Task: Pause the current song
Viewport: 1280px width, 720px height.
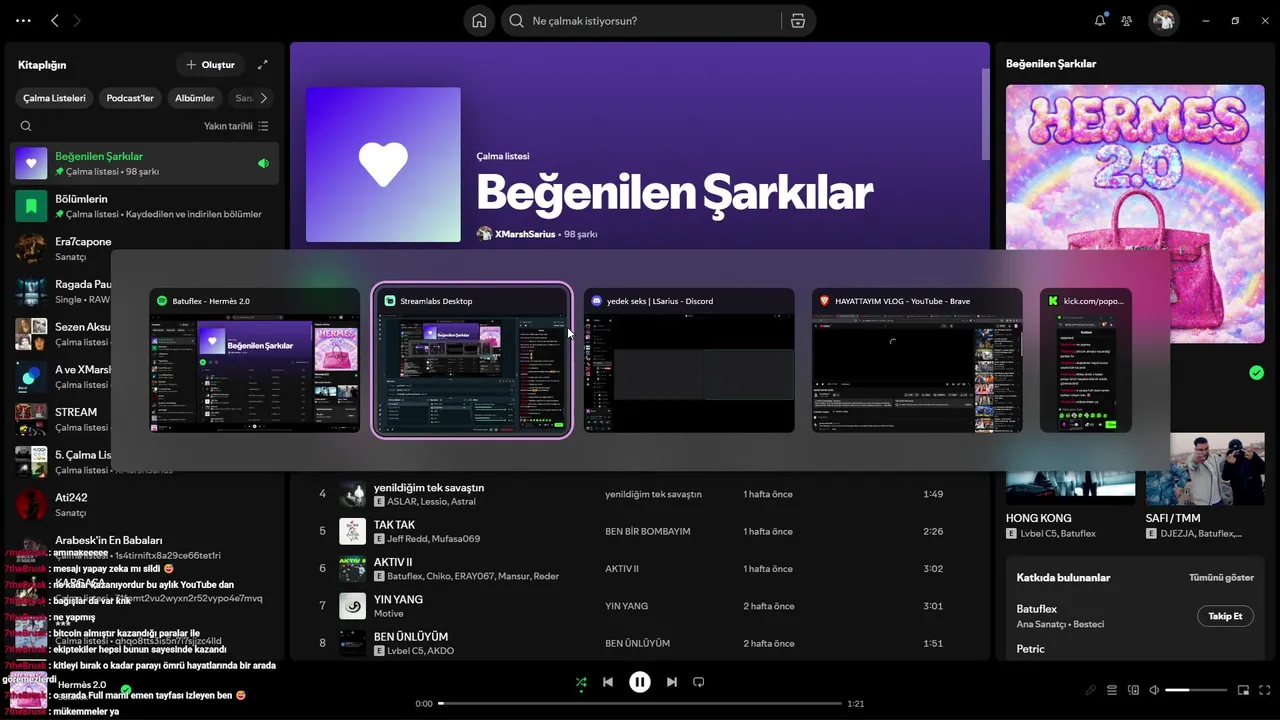Action: click(640, 682)
